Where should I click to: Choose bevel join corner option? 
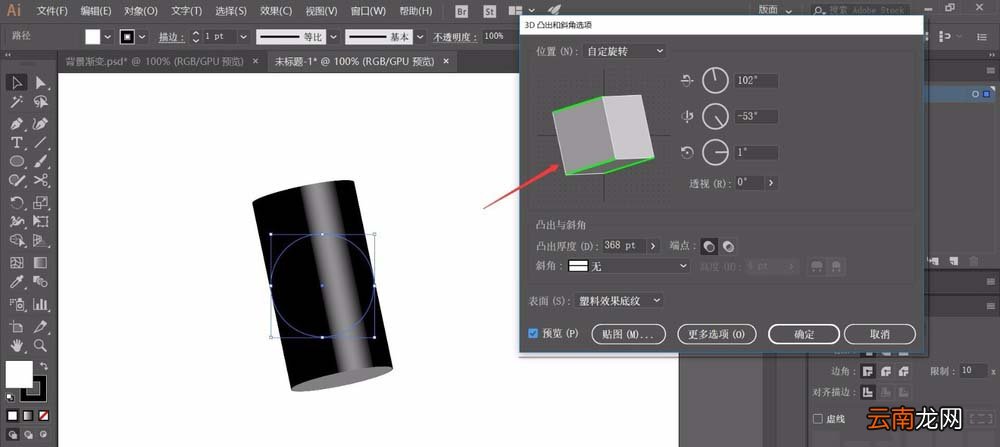point(903,371)
